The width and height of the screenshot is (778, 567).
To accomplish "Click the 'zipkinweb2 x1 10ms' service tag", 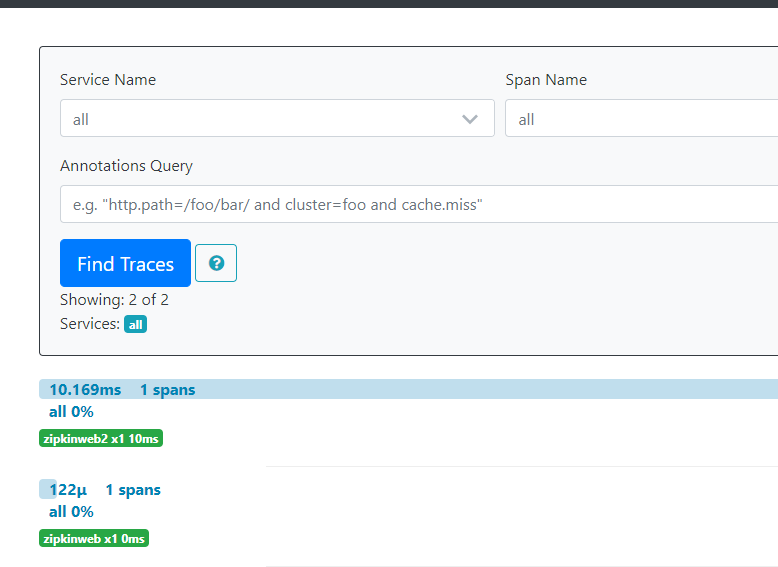I will pyautogui.click(x=101, y=439).
